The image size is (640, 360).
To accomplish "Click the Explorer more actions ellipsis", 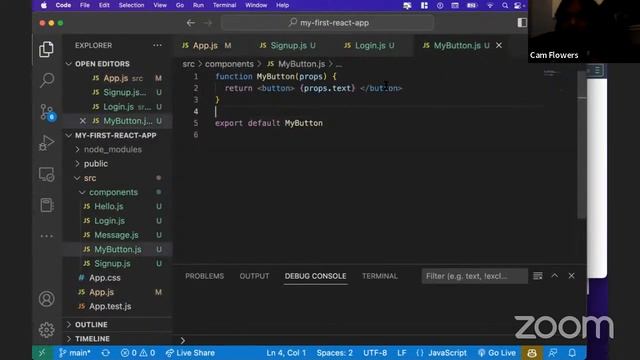I will (157, 45).
